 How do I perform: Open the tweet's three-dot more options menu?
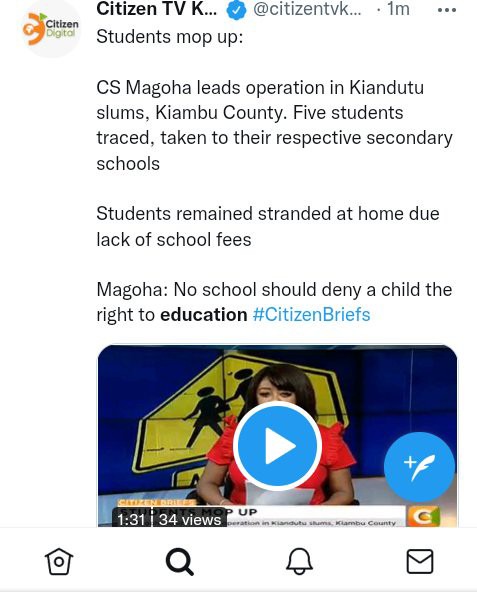(x=447, y=10)
